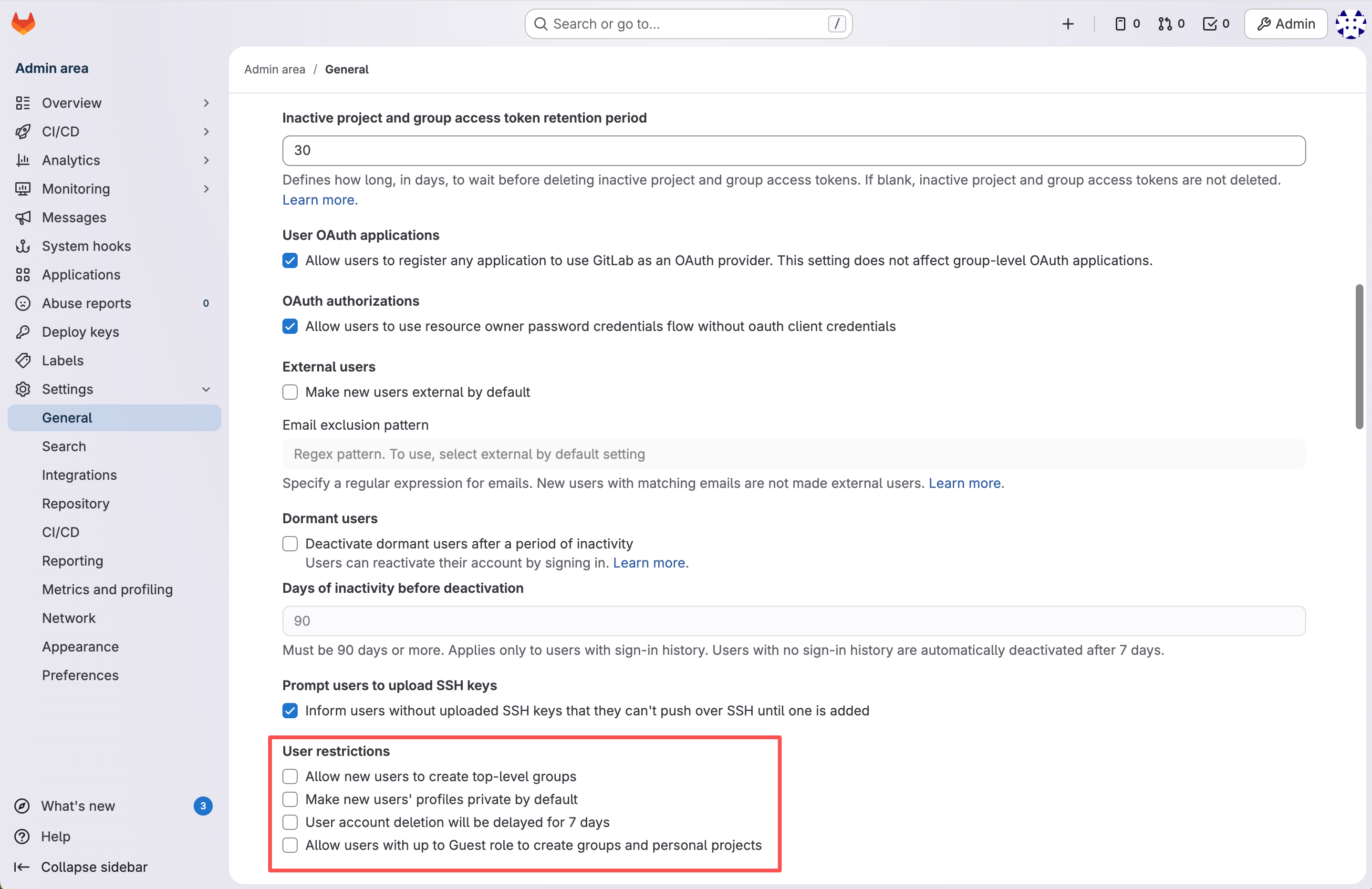Open assigned issues counter icon
Viewport: 1372px width, 889px height.
[x=1126, y=24]
